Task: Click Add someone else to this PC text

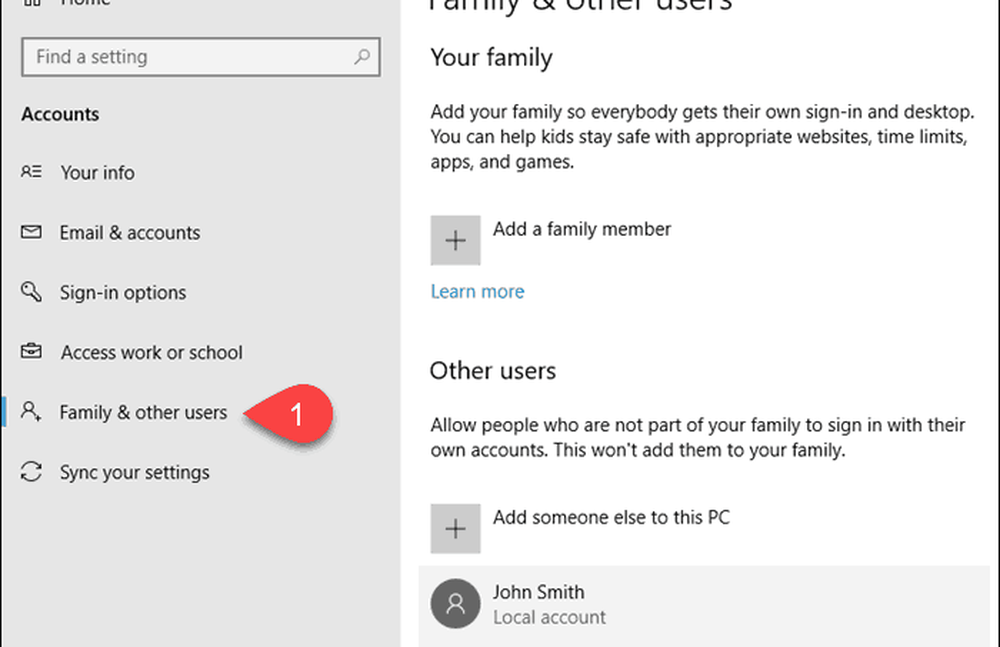Action: pos(611,518)
